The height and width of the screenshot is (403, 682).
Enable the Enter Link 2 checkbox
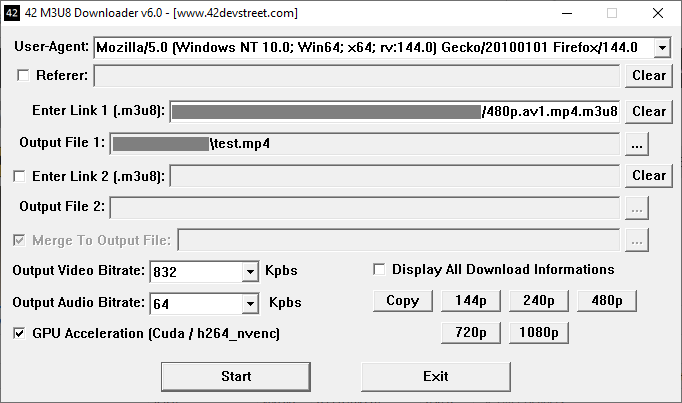tap(19, 176)
